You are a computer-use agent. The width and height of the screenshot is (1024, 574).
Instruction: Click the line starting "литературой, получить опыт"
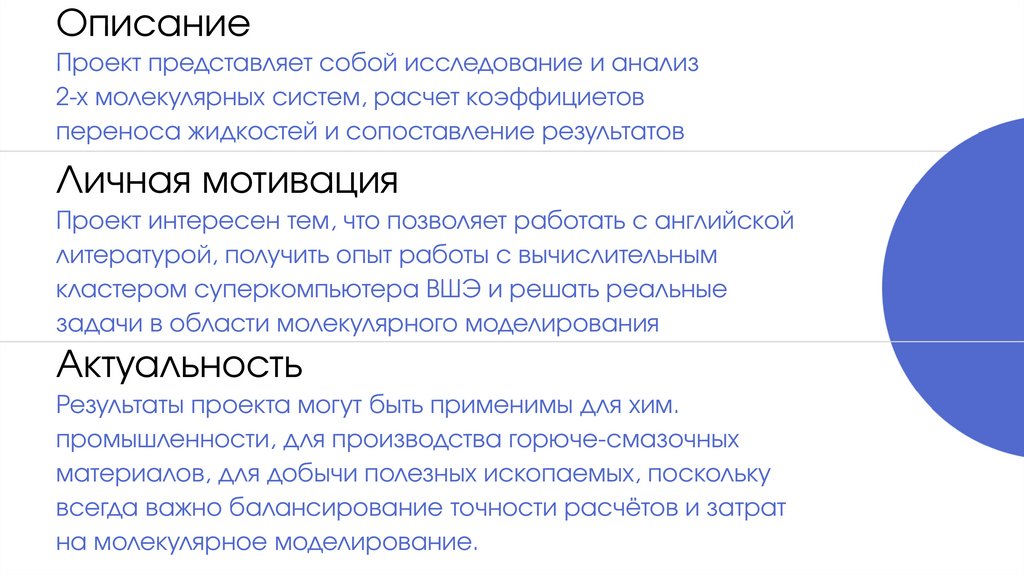(386, 254)
